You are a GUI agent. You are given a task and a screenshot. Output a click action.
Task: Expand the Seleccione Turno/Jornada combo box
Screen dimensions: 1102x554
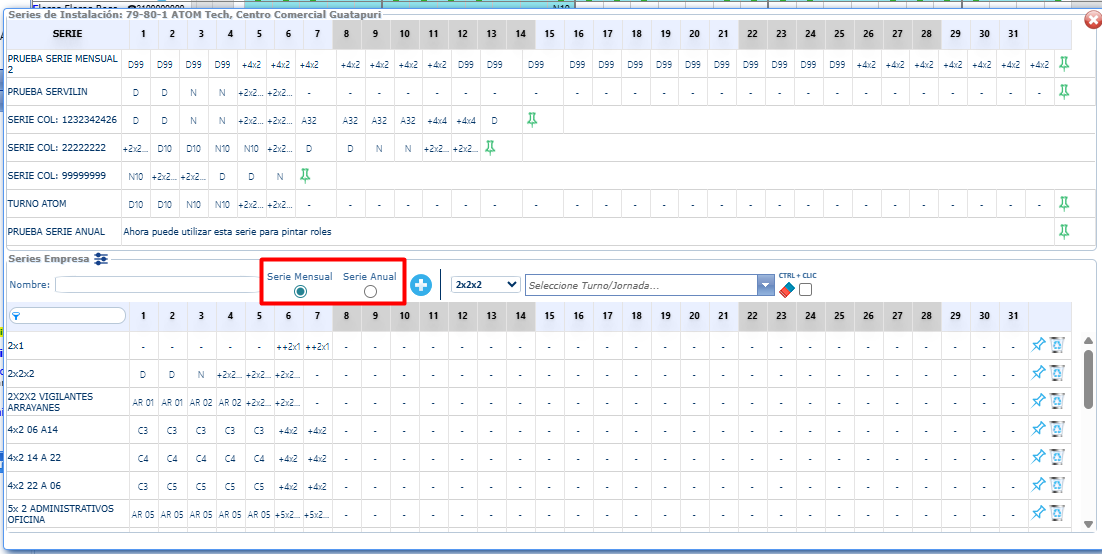pyautogui.click(x=766, y=285)
